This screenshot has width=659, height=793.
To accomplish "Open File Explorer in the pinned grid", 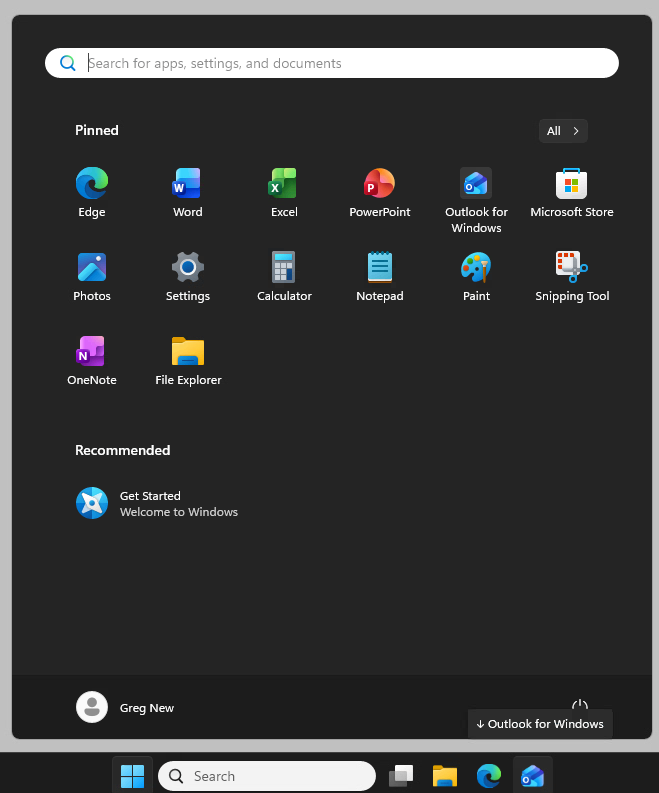I will (x=188, y=361).
